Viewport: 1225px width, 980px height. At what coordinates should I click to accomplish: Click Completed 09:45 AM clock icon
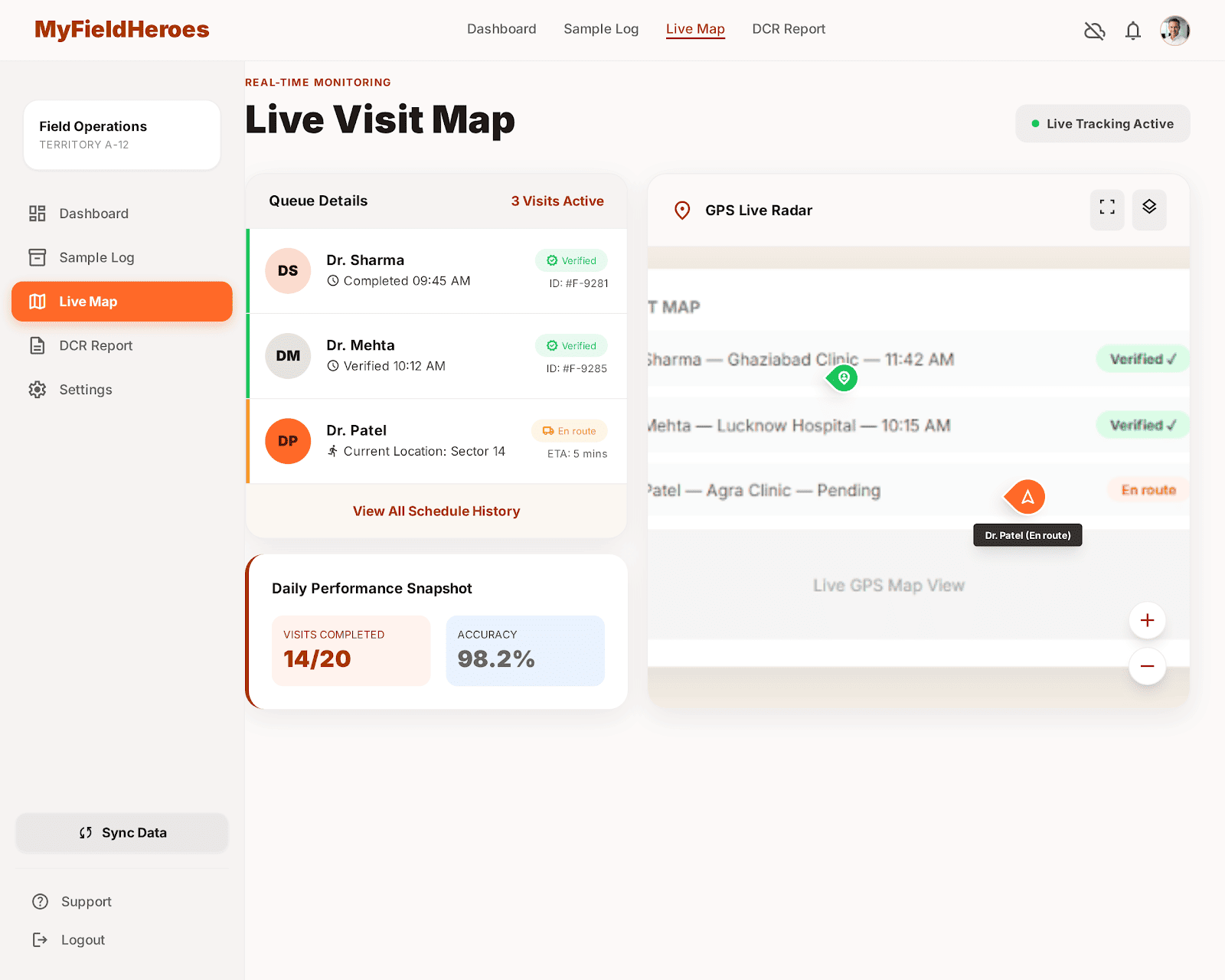click(333, 281)
